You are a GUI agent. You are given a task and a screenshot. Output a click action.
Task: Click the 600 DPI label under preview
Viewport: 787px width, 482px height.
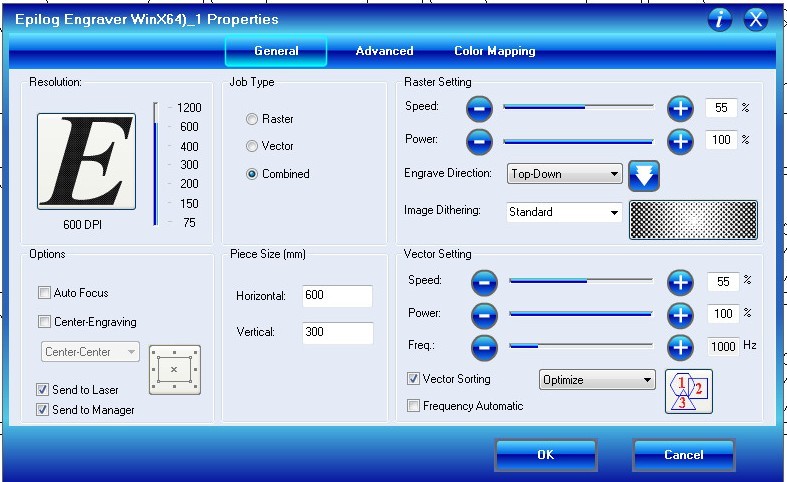(x=82, y=225)
